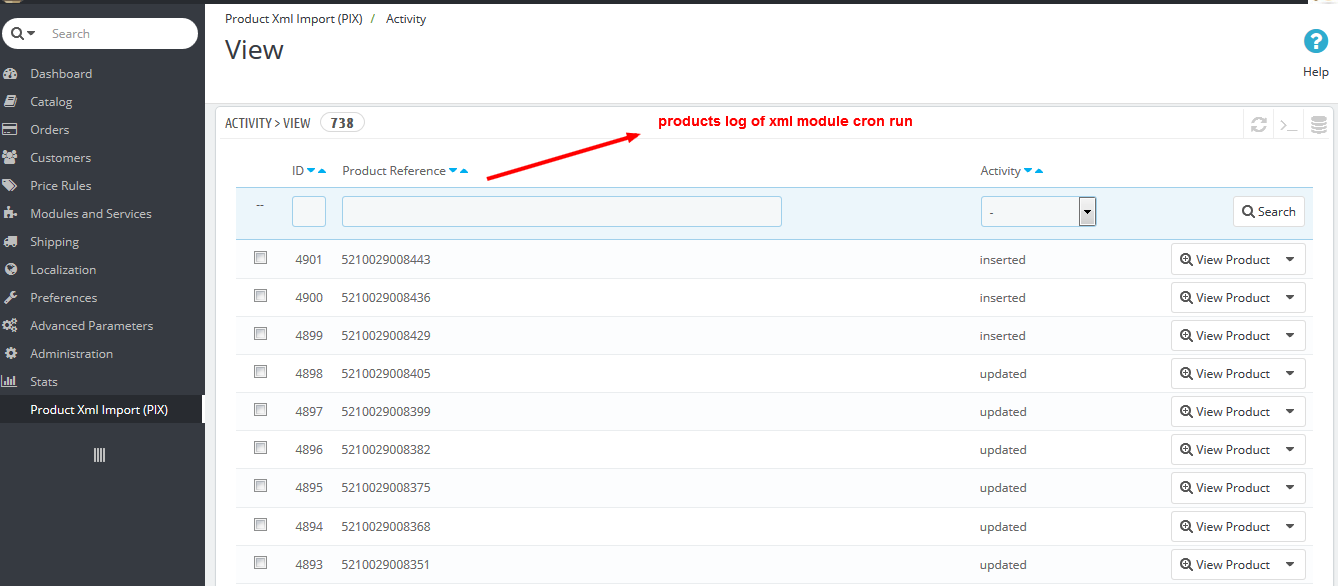Click the ID filter input field
1338x586 pixels.
point(309,212)
